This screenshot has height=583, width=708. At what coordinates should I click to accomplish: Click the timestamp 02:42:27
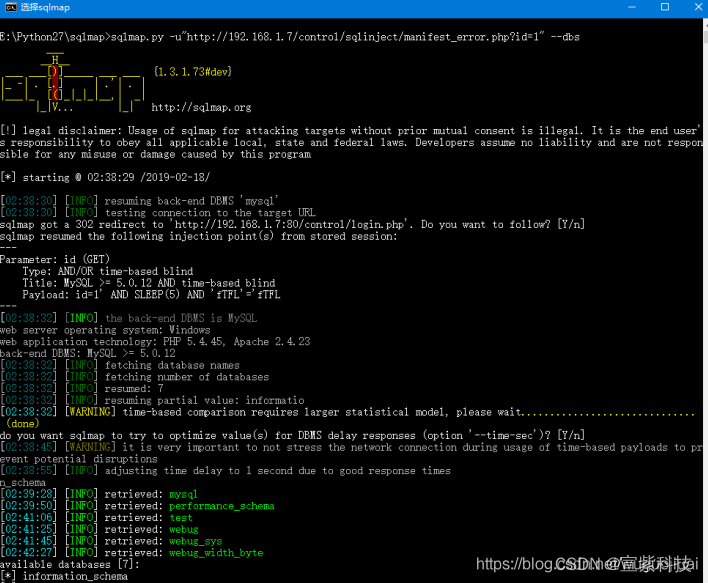29,553
